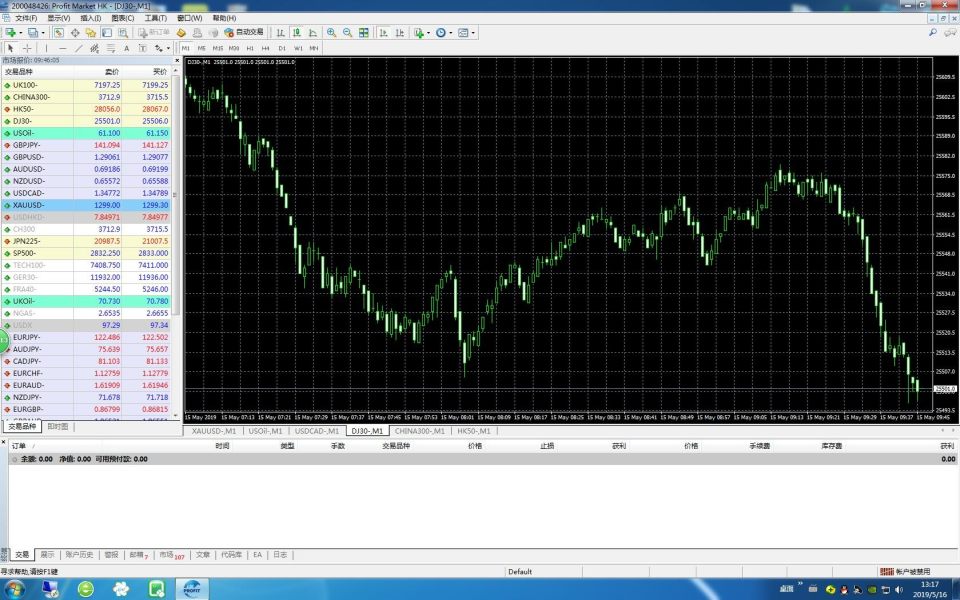Click the zoom out magnifier icon
Screen dimensions: 960x600
tap(347, 32)
